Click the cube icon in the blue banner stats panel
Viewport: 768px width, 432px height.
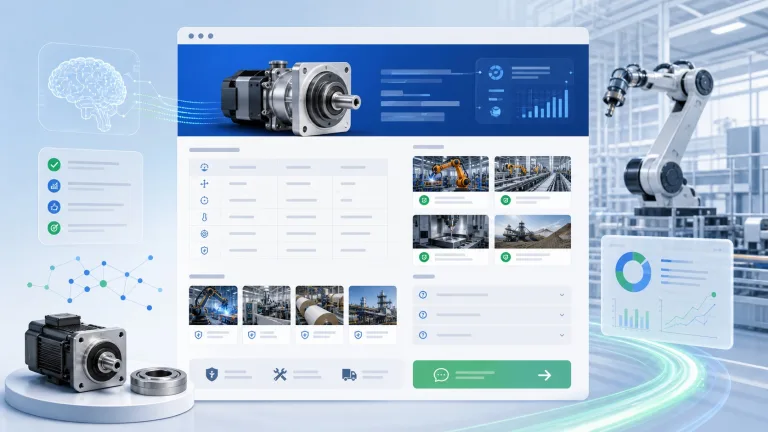click(x=495, y=112)
